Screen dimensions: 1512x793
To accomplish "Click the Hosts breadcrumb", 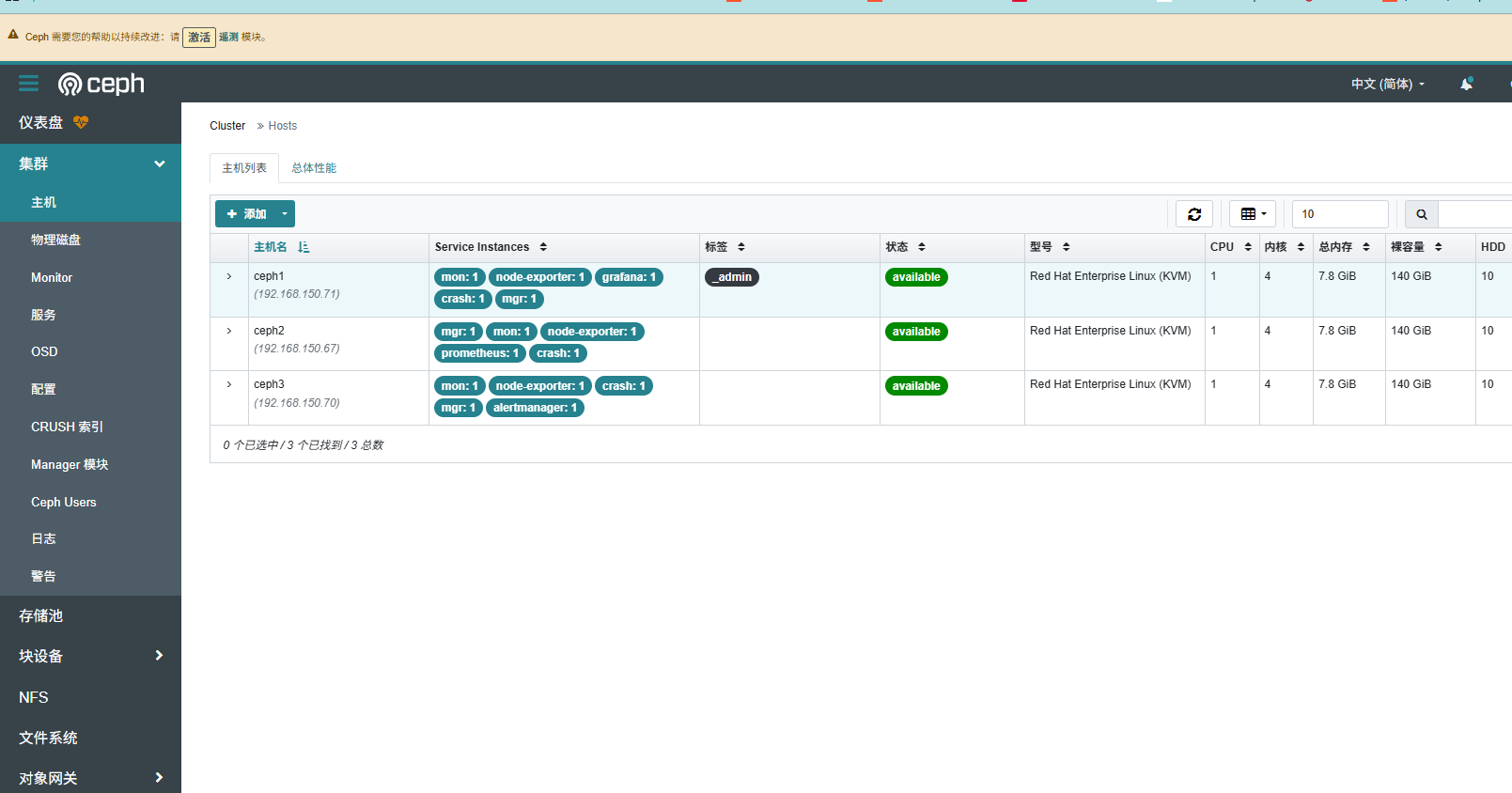I will tap(282, 126).
